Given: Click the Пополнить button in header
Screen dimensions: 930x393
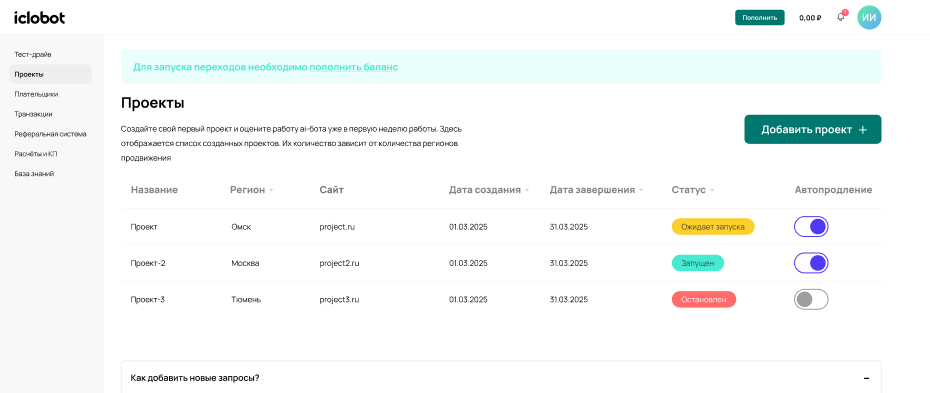Looking at the screenshot, I should click(x=760, y=18).
